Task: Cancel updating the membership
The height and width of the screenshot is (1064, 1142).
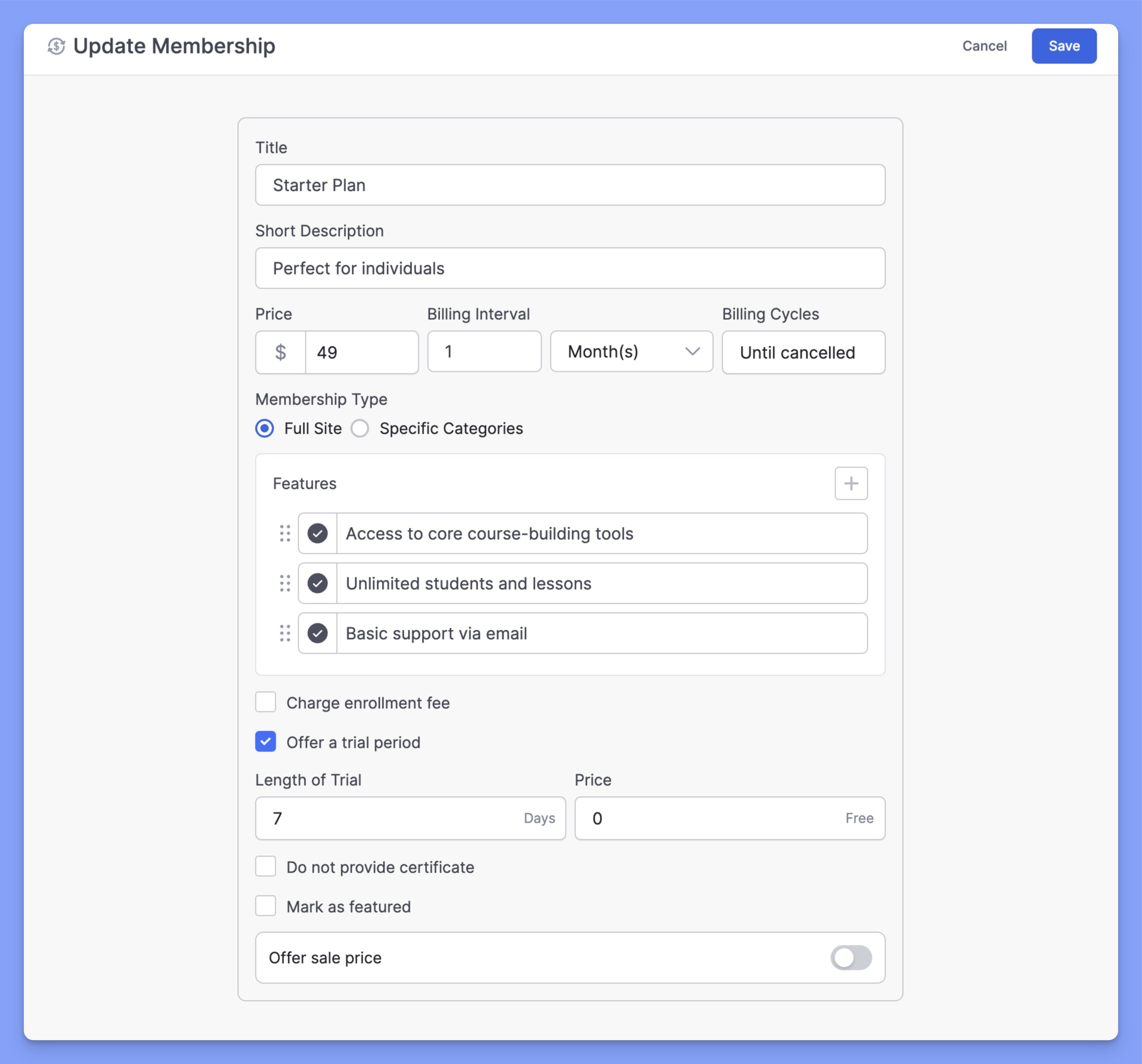Action: tap(984, 46)
